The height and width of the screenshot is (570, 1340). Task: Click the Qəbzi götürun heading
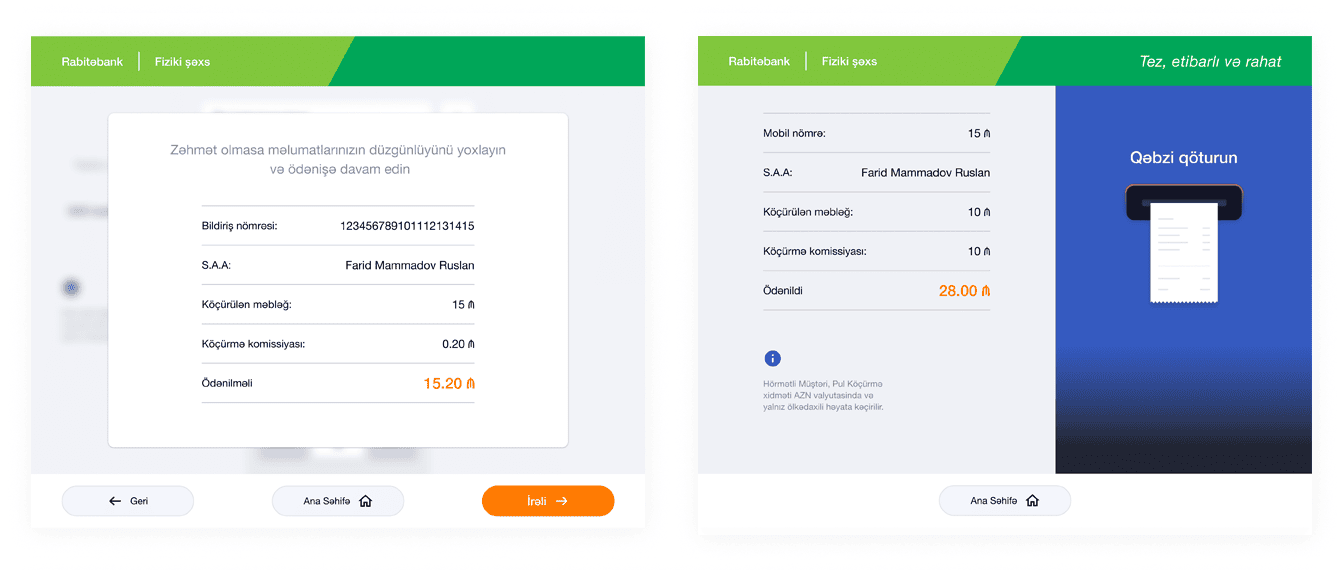click(x=1184, y=158)
